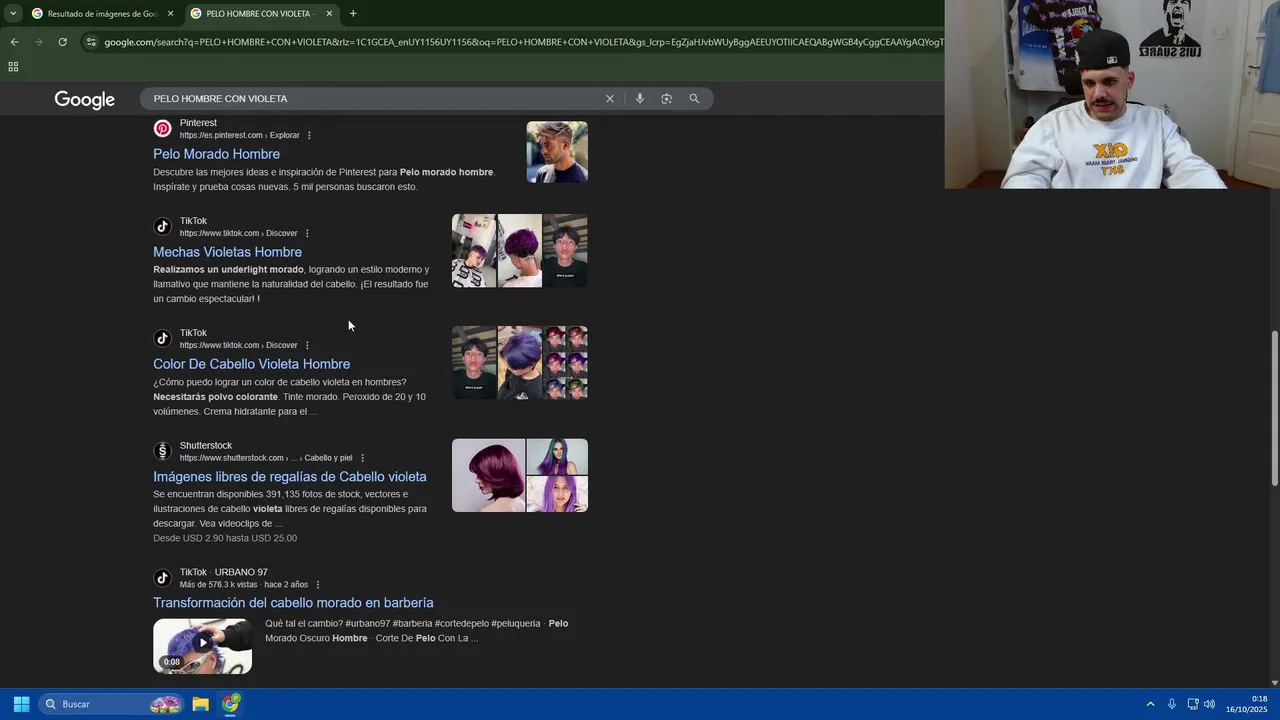1280x720 pixels.
Task: Open options menu for 'Color De Cabello Violeta' result
Action: click(x=307, y=345)
